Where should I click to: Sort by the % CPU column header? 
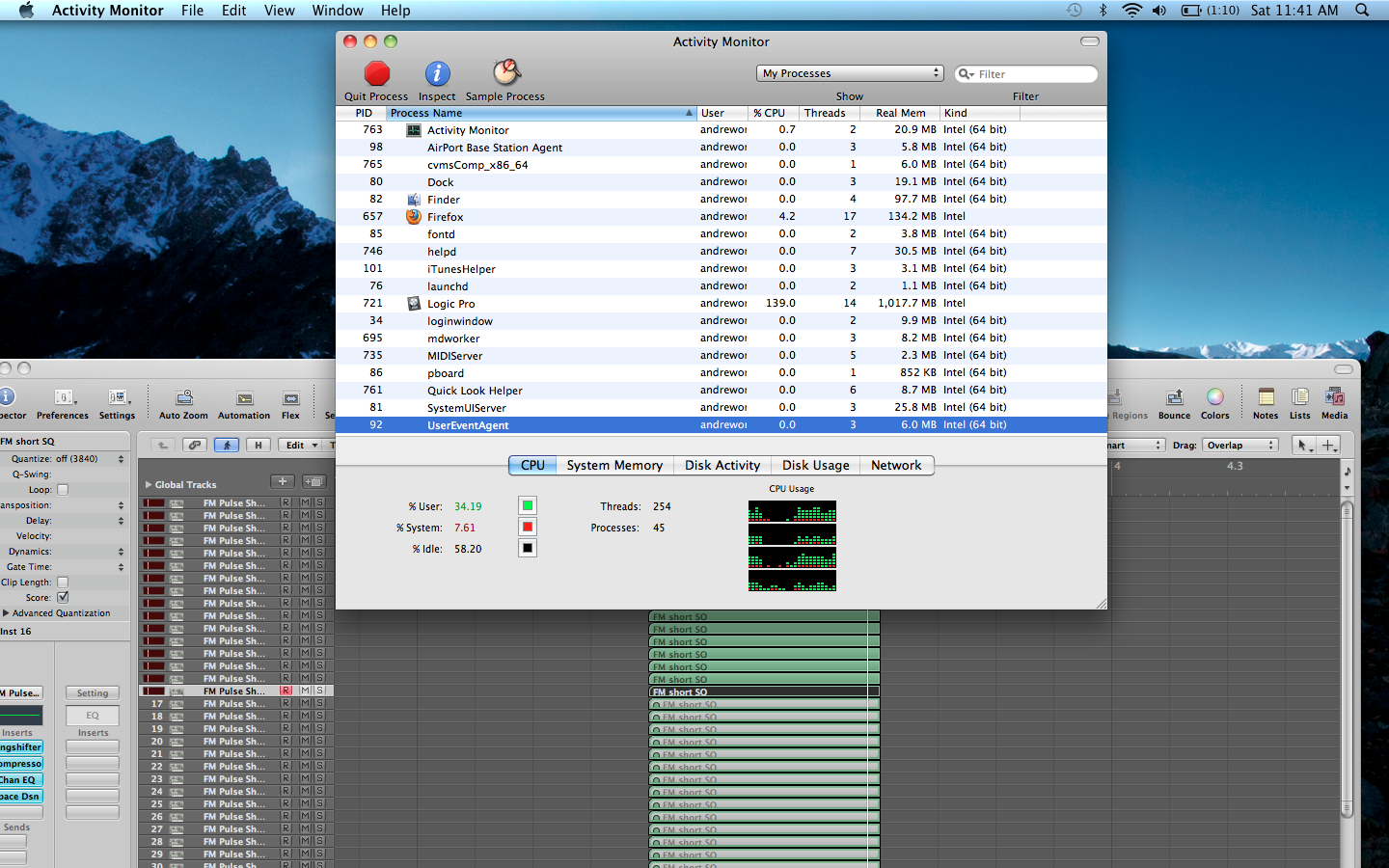774,113
